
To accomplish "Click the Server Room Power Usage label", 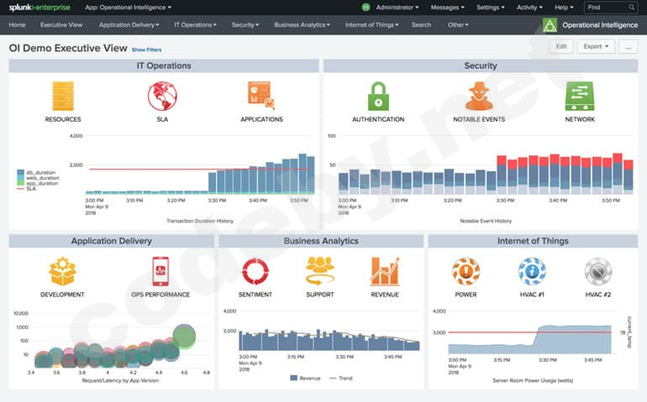I will [533, 380].
